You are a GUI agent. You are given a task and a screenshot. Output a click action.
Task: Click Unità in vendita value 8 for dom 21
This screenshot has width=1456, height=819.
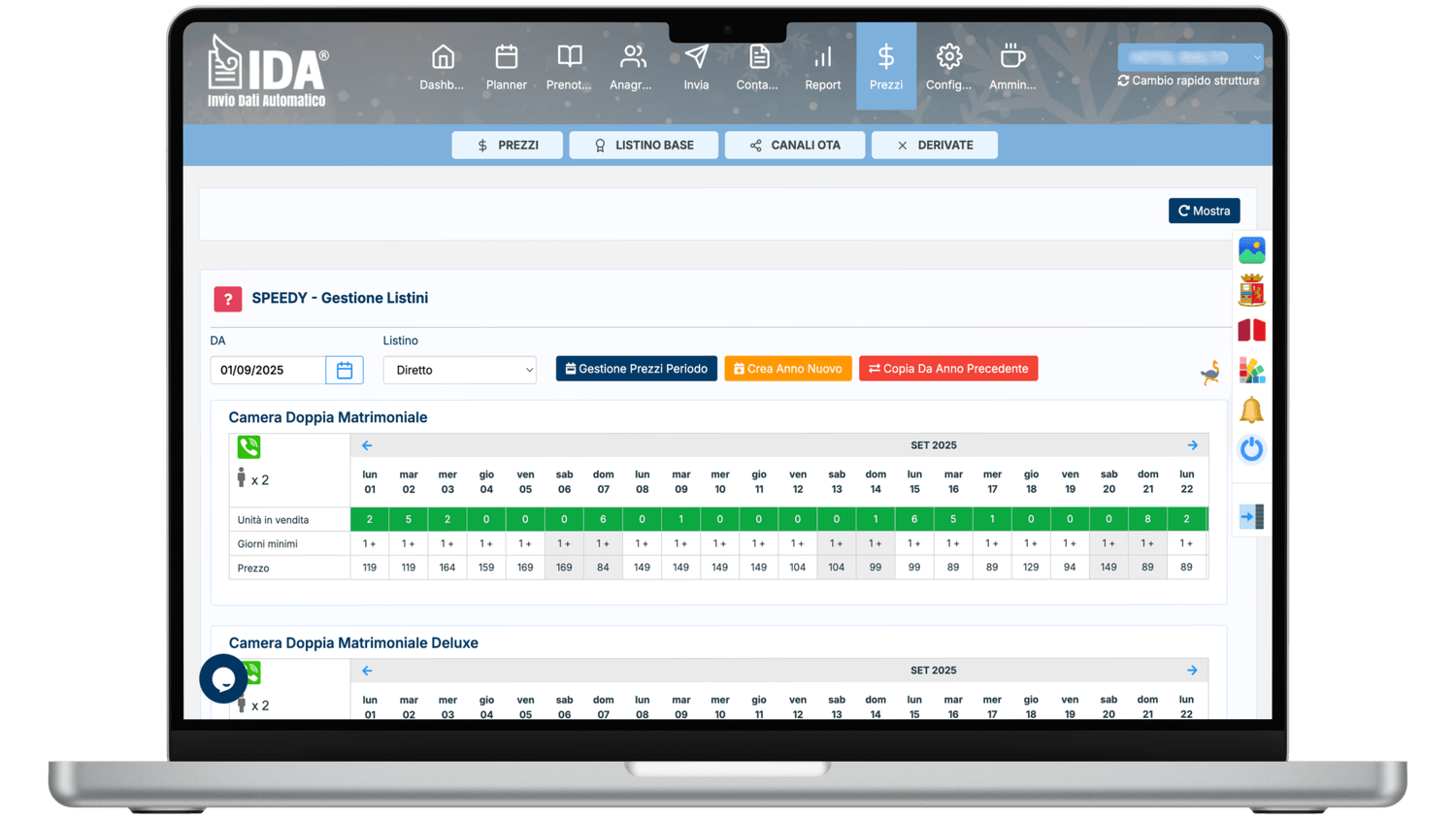1147,519
